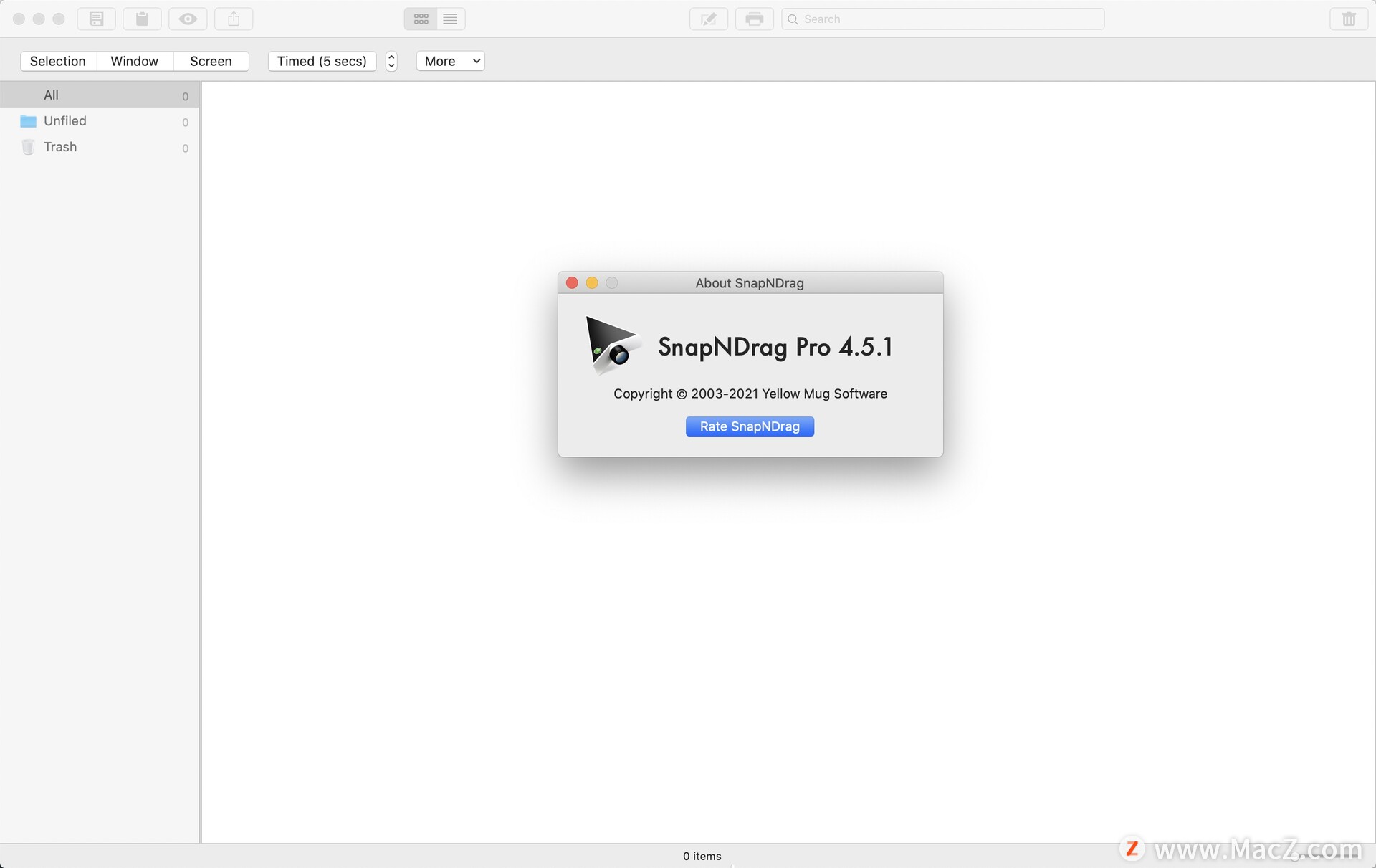Select the All sidebar item

(x=100, y=95)
